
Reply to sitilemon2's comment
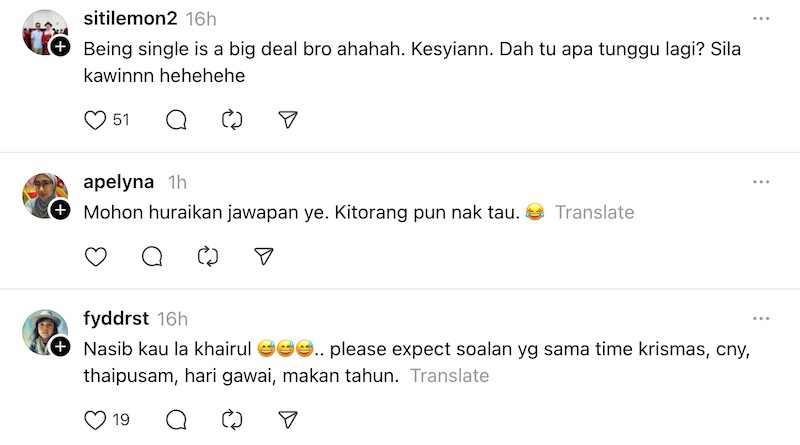[x=176, y=120]
